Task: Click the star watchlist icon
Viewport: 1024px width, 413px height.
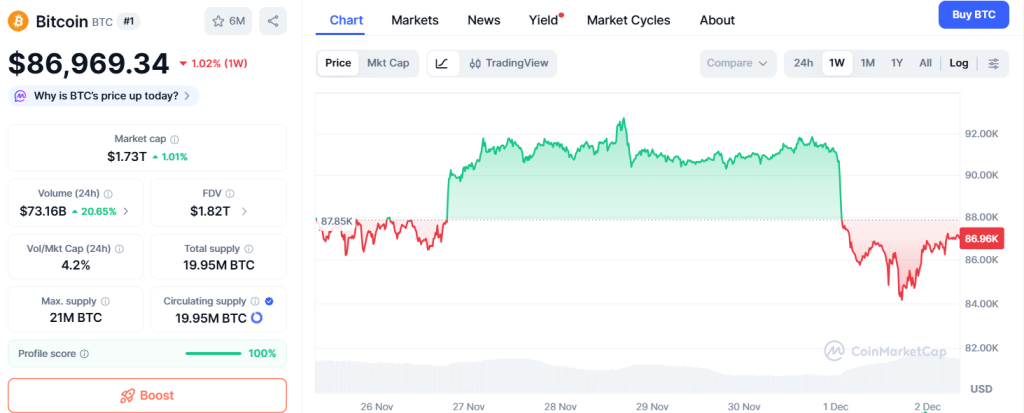Action: click(216, 21)
